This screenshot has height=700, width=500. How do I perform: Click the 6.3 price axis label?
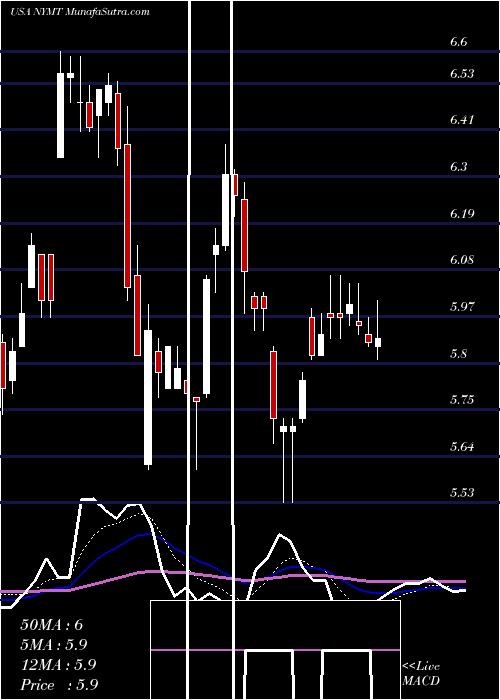click(x=459, y=167)
